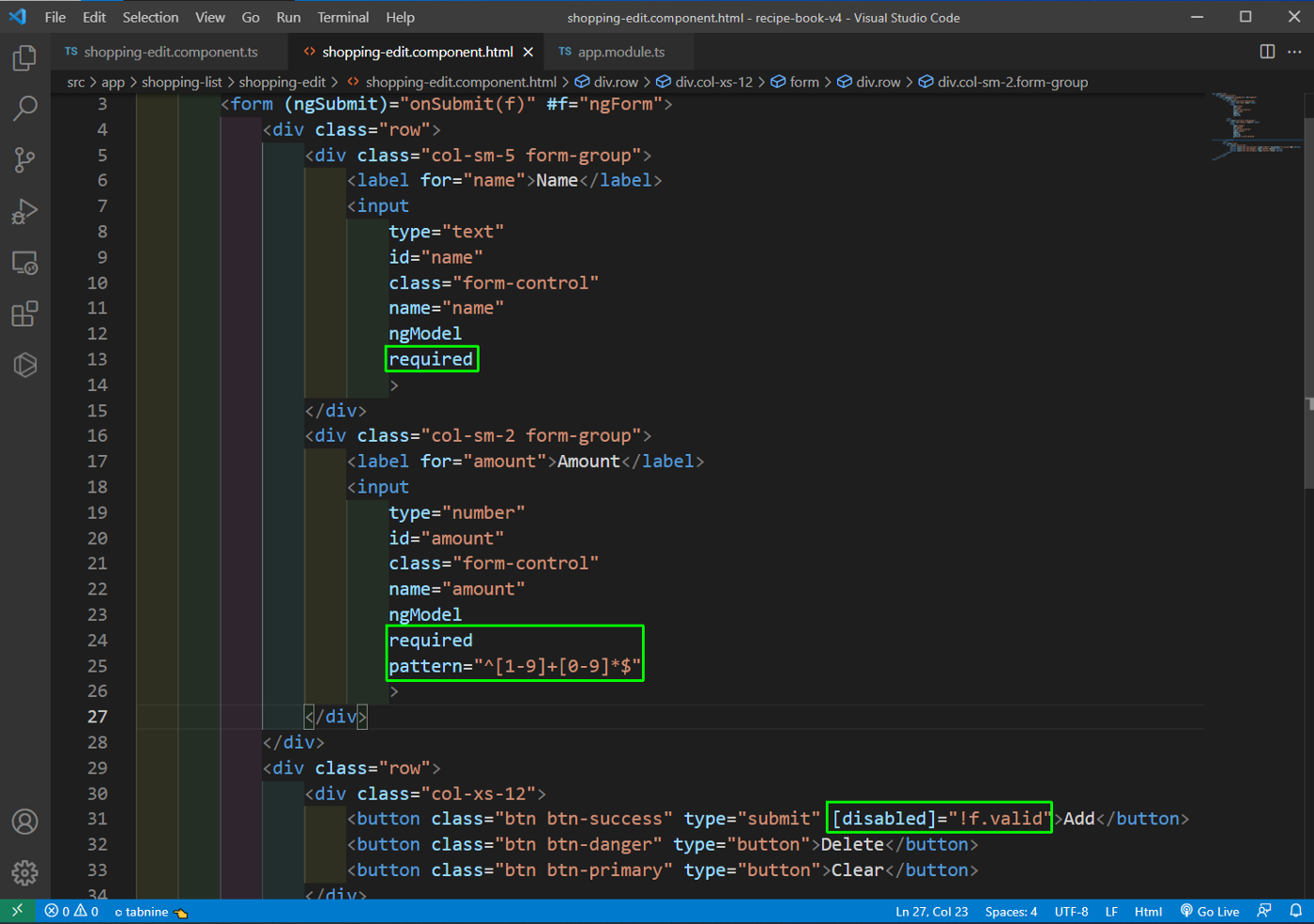
Task: Click [disabled]="!f.valid" on line 31
Action: click(x=940, y=819)
